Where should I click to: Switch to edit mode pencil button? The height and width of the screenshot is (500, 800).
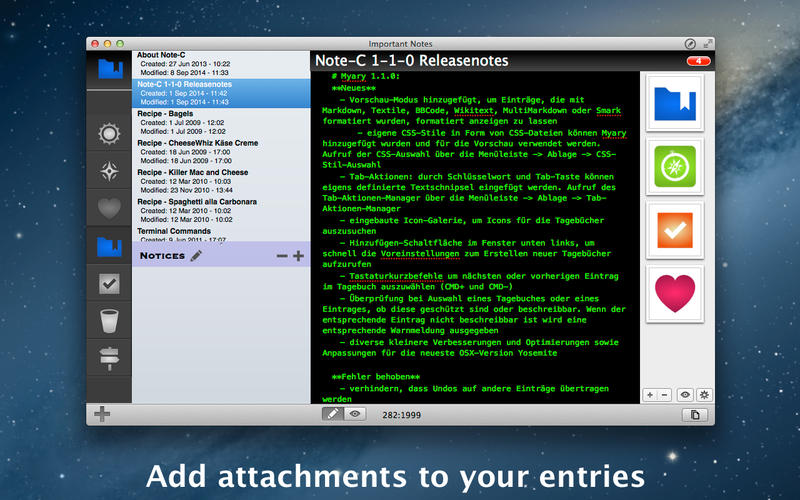[x=333, y=414]
